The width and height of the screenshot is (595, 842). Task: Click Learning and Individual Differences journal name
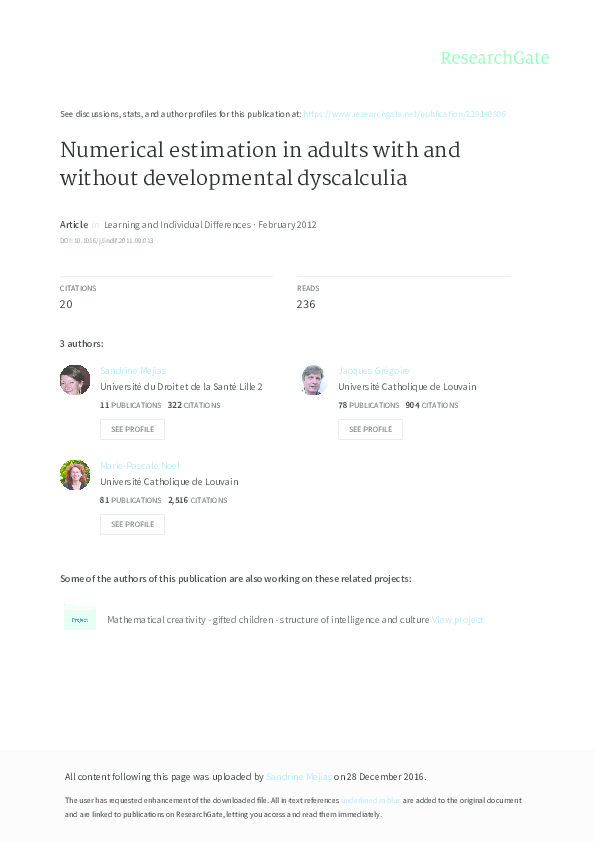pos(177,224)
